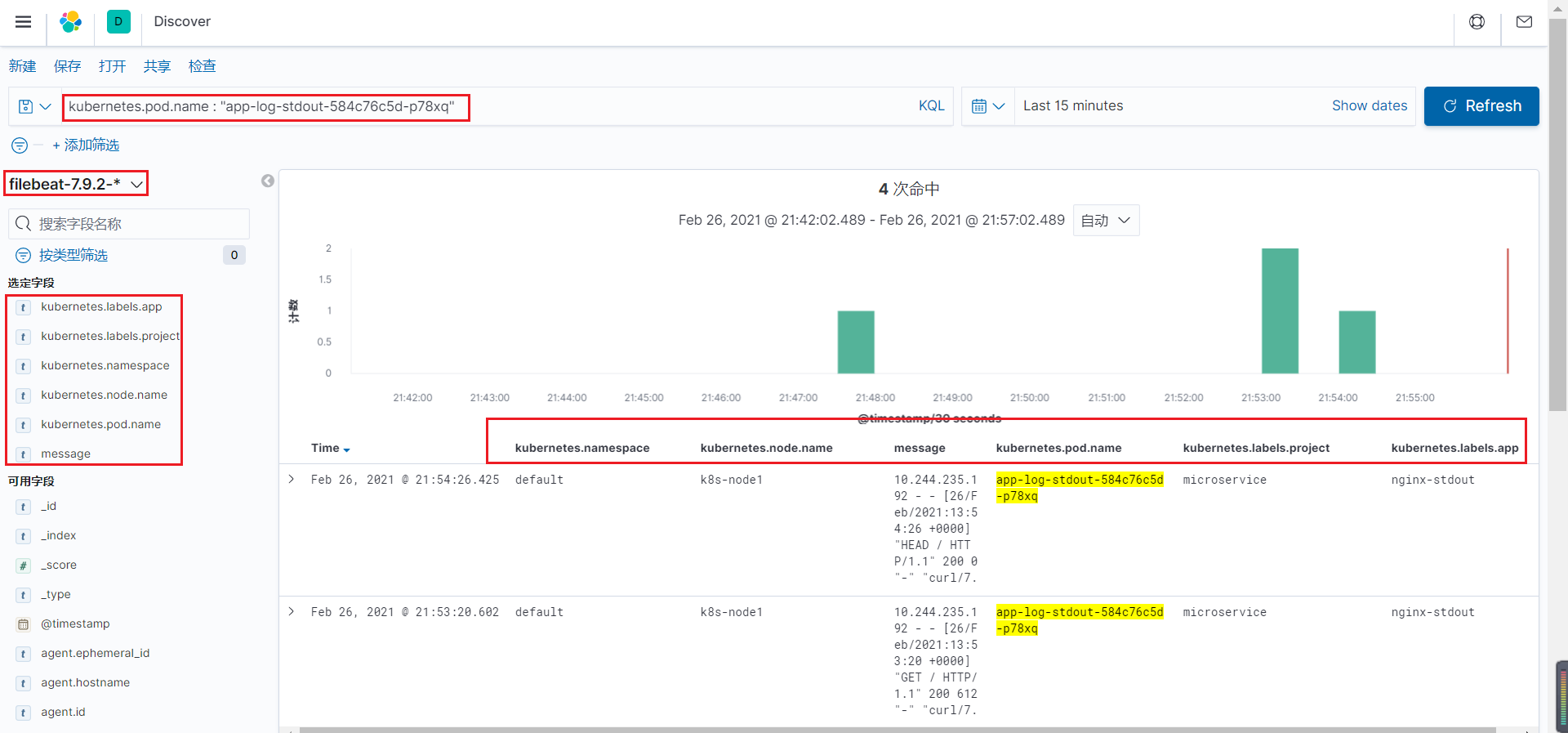Click the field name search box
The width and height of the screenshot is (1568, 733).
129,224
